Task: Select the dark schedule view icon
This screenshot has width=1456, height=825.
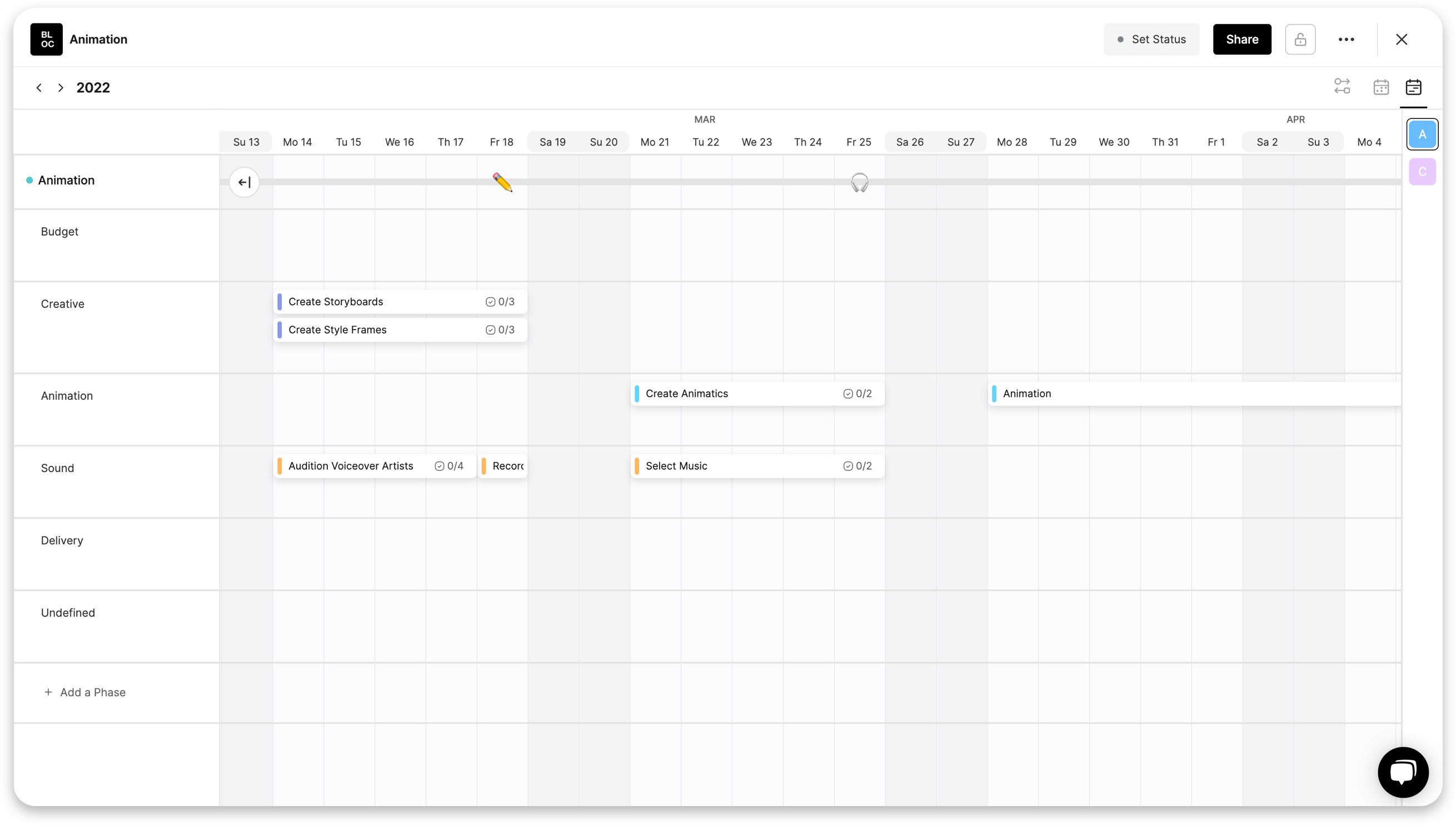Action: click(1414, 87)
